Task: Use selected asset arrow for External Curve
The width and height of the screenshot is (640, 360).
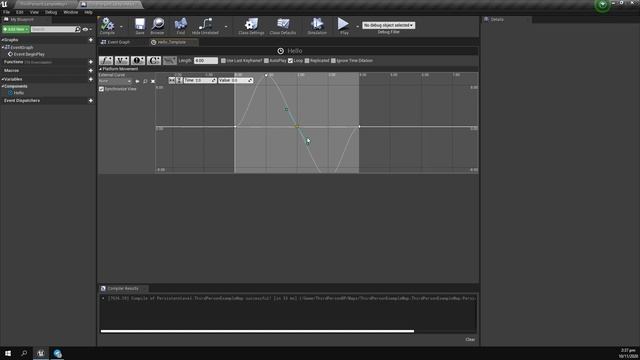Action: click(137, 81)
